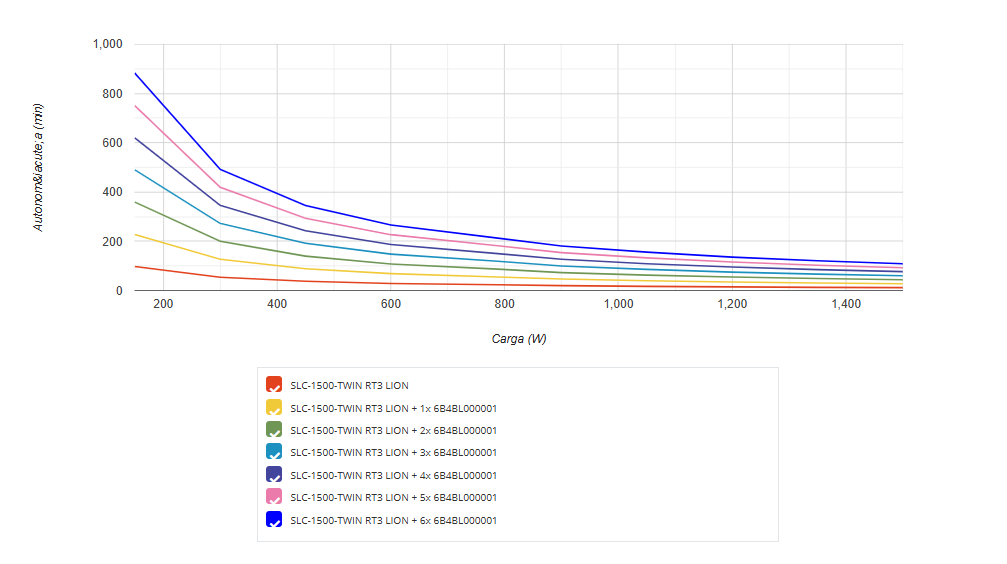Toggle the red SLC-1500-TWIN RT3 LION checkbox
The image size is (1007, 564).
coord(274,385)
